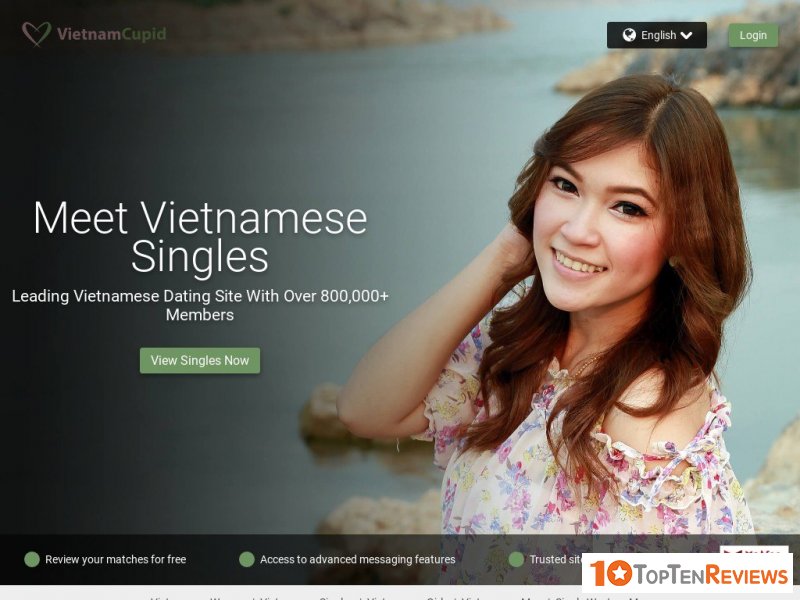Click the Trusted site text
Image resolution: width=800 pixels, height=600 pixels.
pos(556,559)
